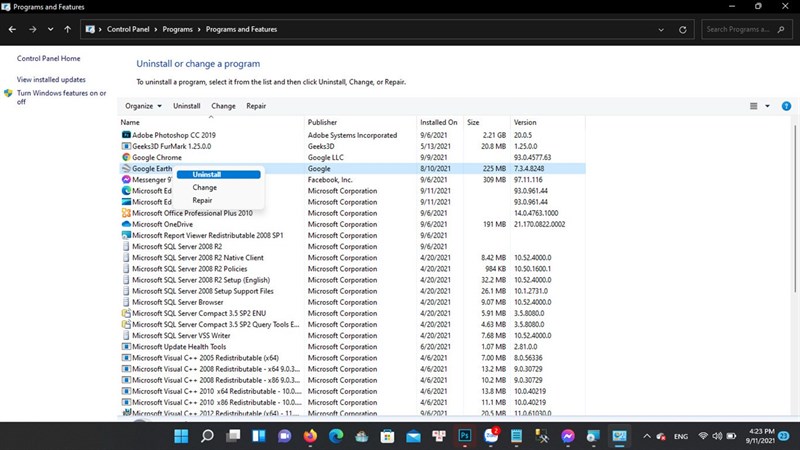Open the View installed updates link
Viewport: 800px width, 450px height.
point(51,79)
